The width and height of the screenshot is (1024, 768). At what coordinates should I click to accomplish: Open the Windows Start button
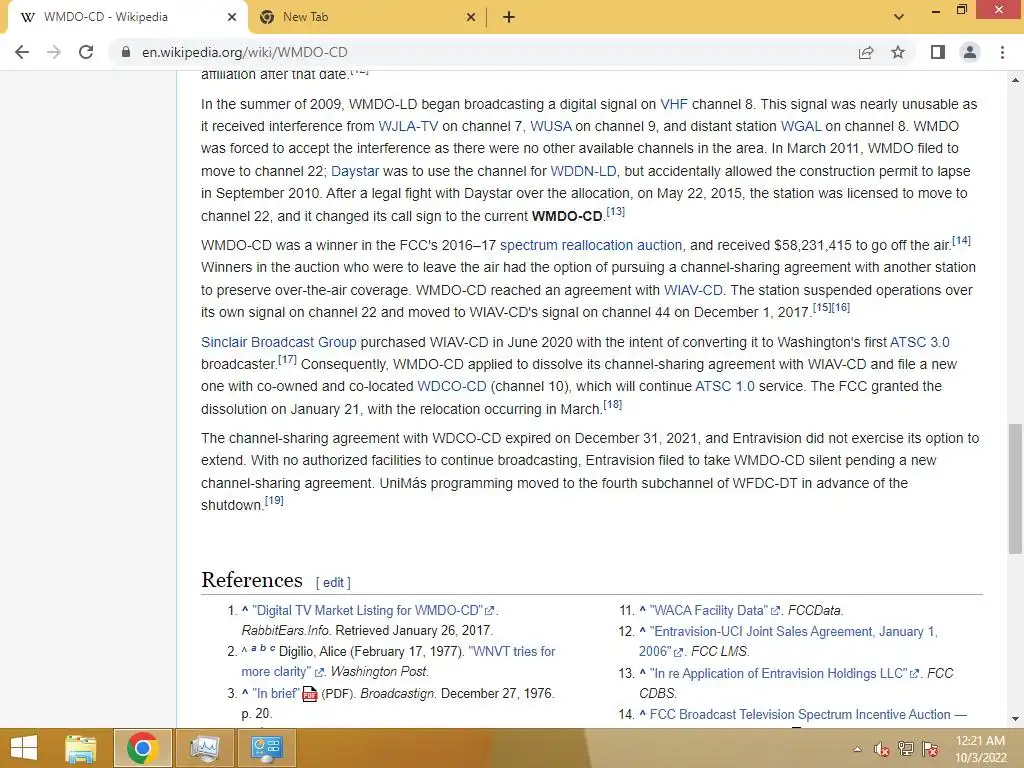pos(24,748)
